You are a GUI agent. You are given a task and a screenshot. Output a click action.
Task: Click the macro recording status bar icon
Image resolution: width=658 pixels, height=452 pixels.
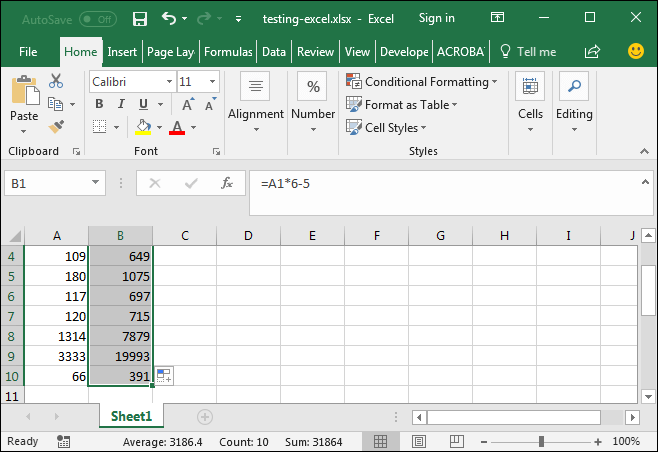click(x=64, y=441)
